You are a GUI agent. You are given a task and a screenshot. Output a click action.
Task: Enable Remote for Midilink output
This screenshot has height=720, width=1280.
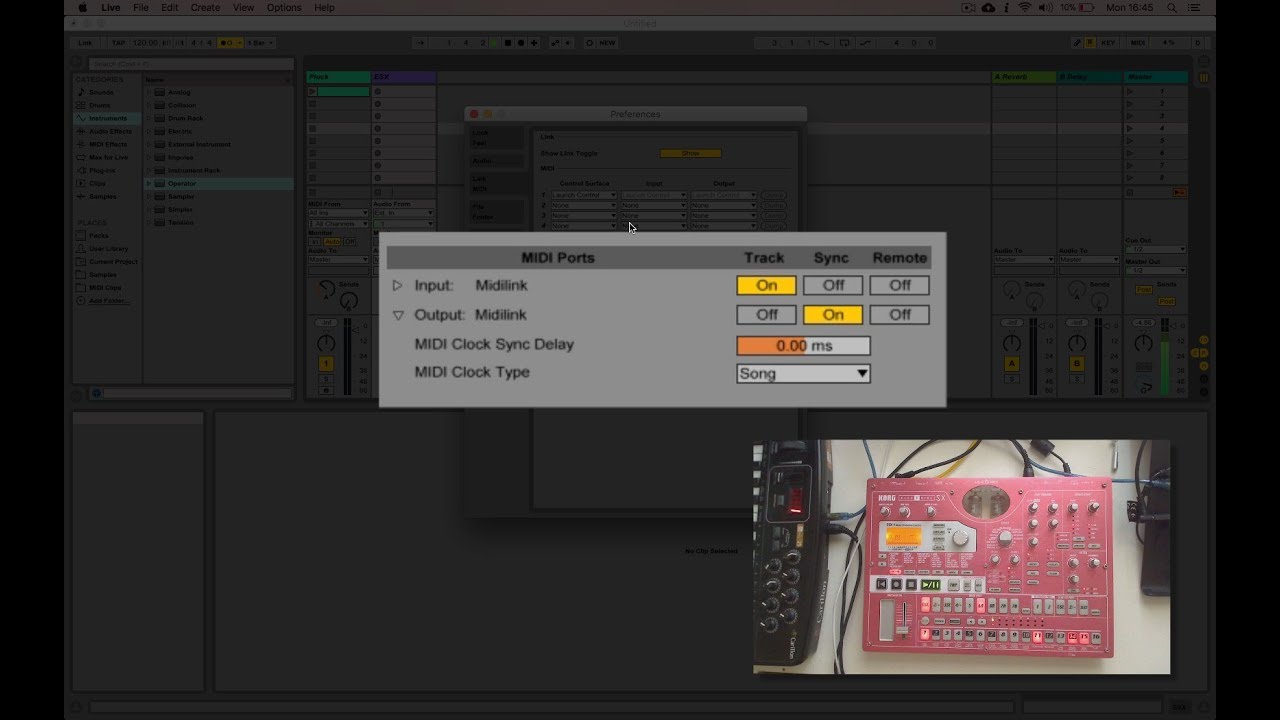pyautogui.click(x=900, y=314)
